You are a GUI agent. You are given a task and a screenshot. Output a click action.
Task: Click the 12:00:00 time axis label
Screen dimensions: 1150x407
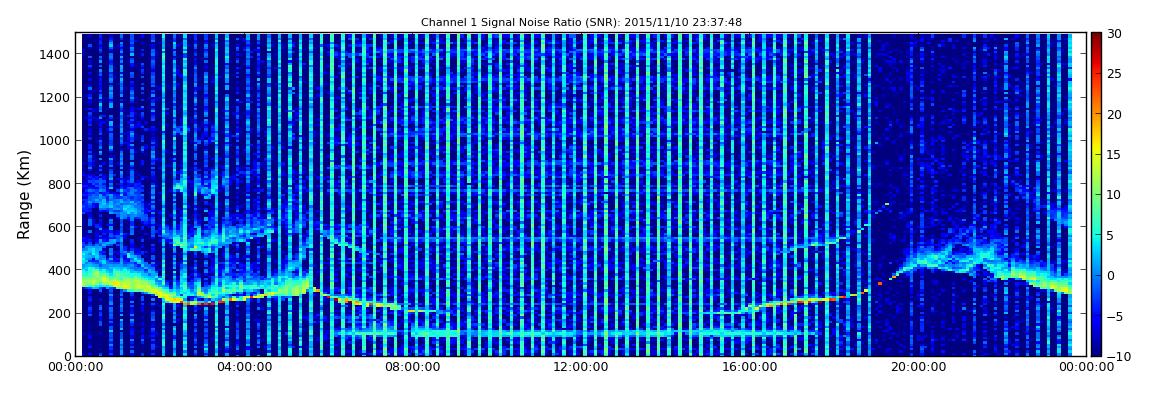click(581, 367)
